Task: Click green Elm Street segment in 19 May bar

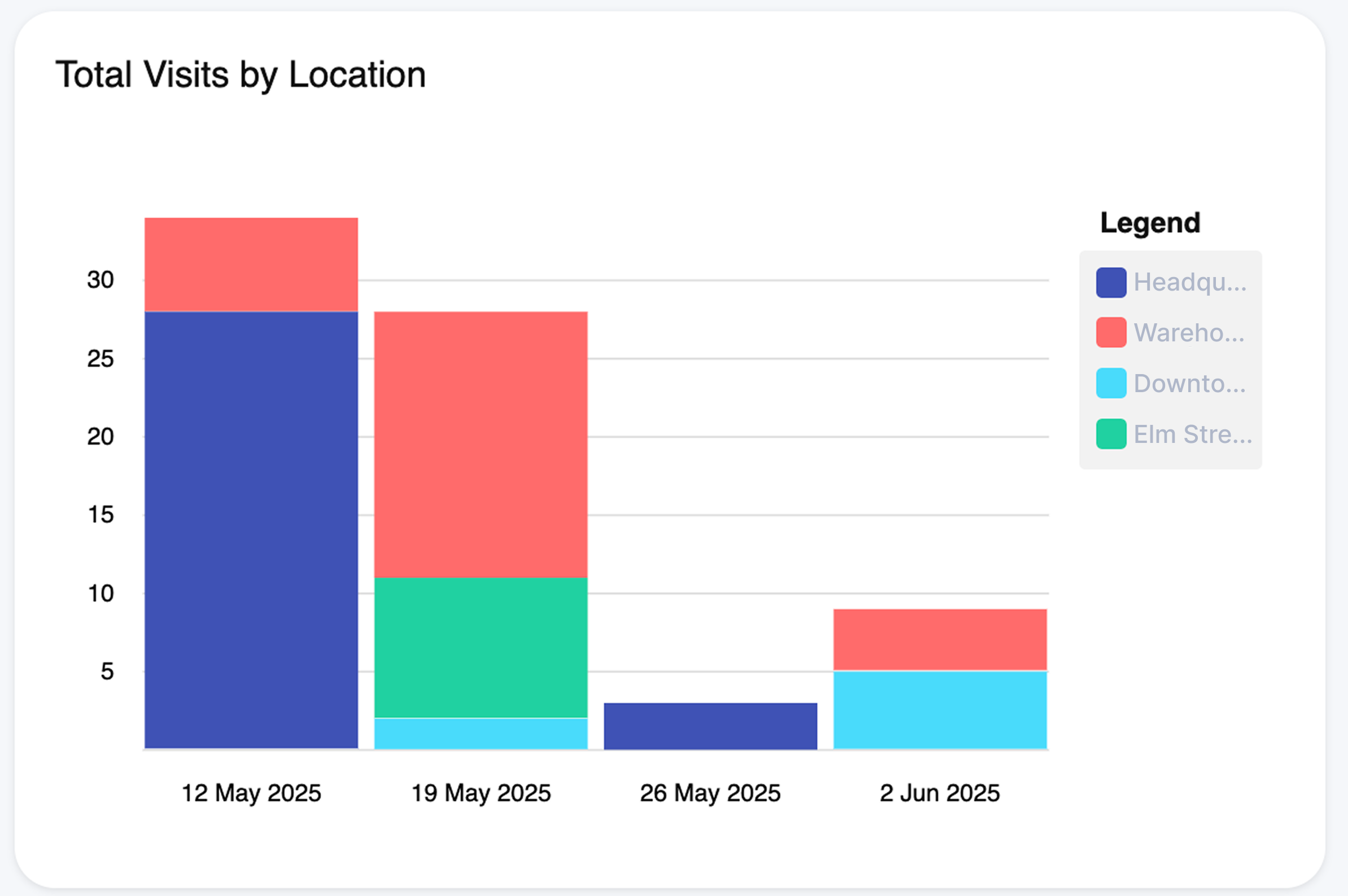Action: (480, 647)
